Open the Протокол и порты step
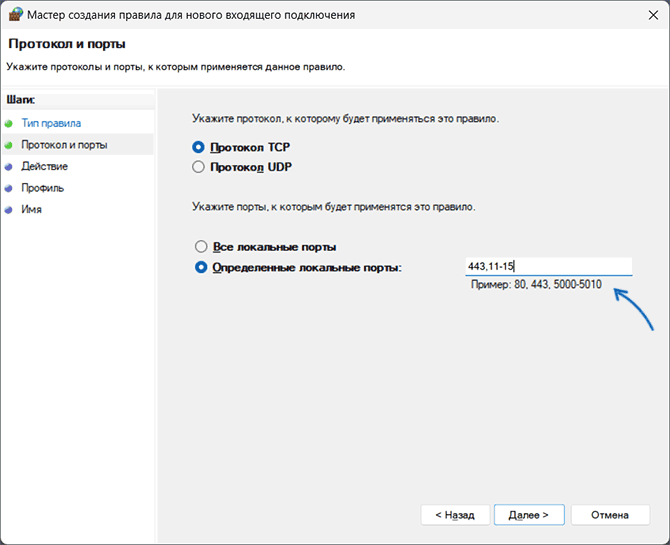The image size is (670, 545). pyautogui.click(x=64, y=145)
